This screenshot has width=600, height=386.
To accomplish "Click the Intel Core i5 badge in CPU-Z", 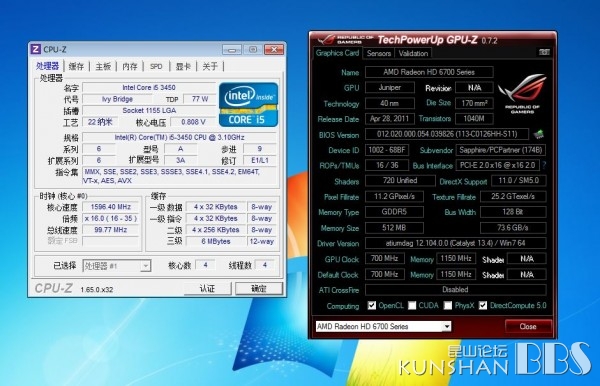I will (x=248, y=104).
